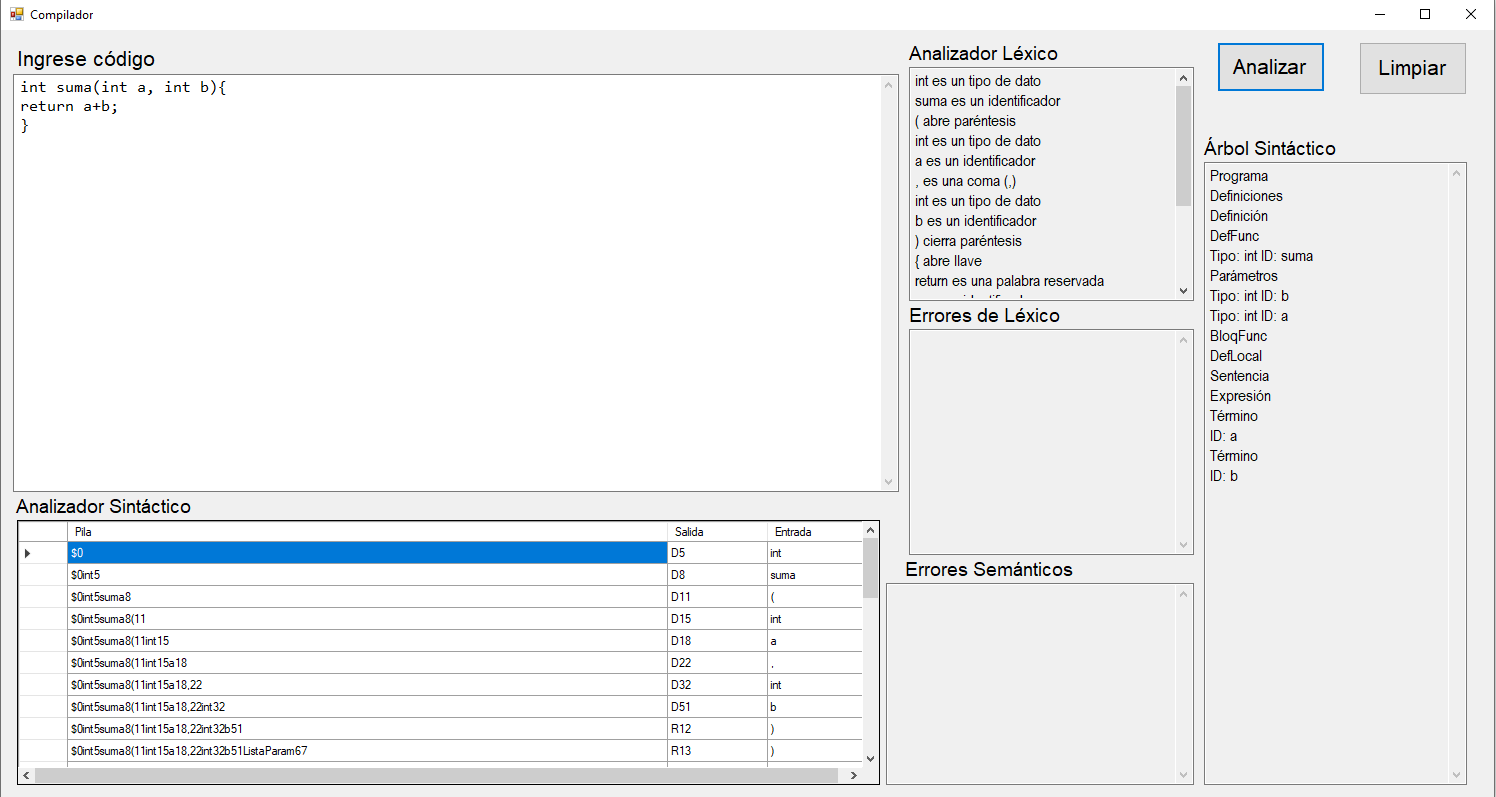Screen dimensions: 1496x797
Task: Select "suma es un identificador" in Analizador Léxico
Action: (x=987, y=100)
